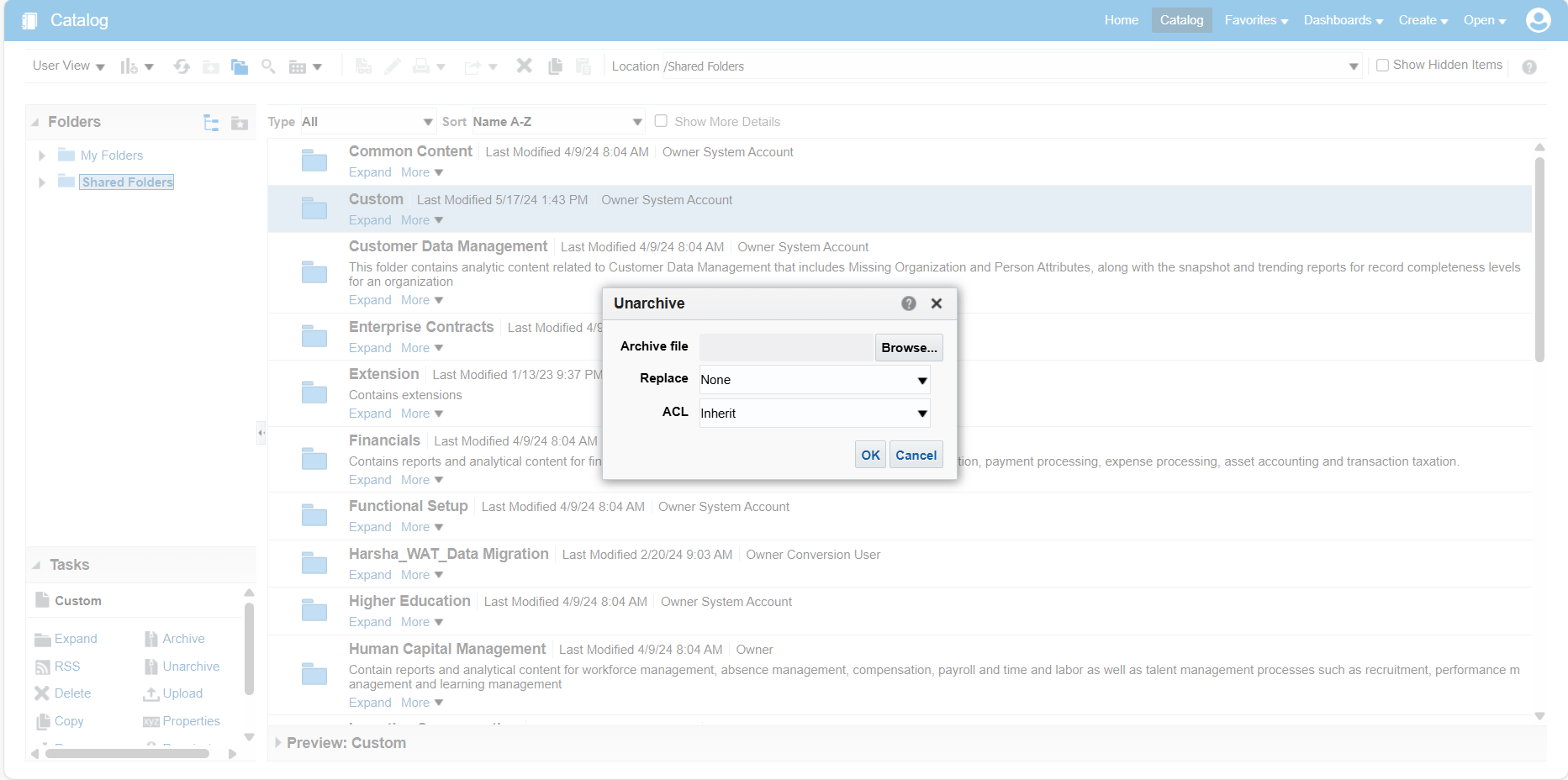Viewport: 1568px width, 780px height.
Task: Open the Favorites menu
Action: coord(1256,20)
